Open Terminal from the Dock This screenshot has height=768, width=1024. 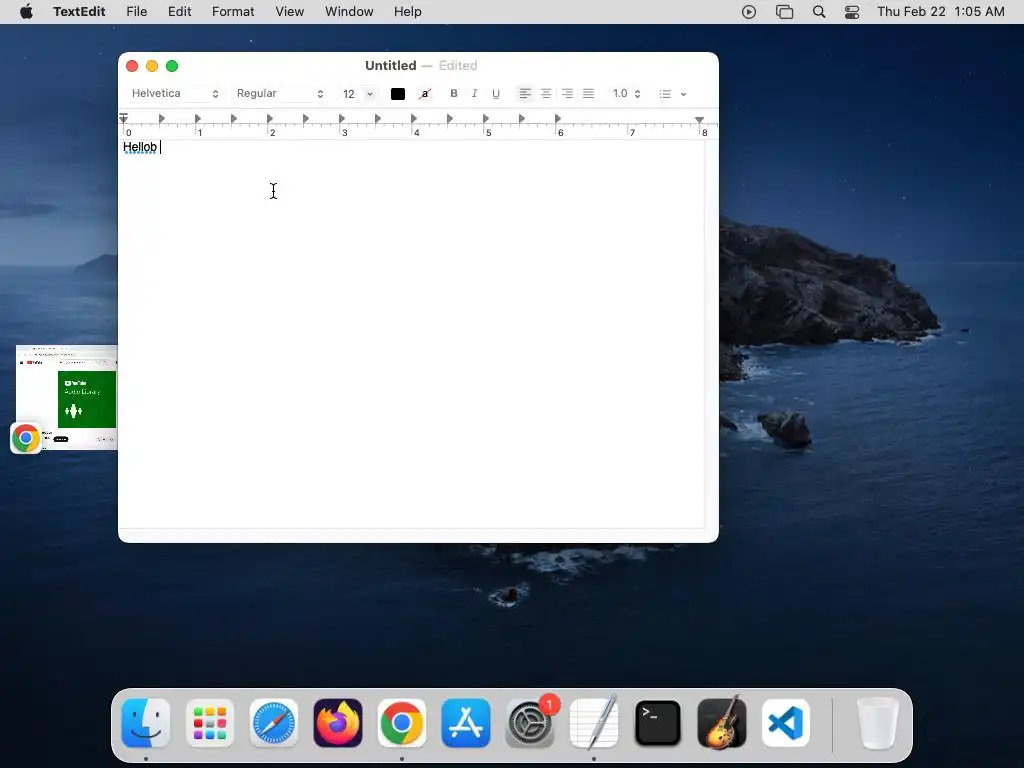click(658, 723)
